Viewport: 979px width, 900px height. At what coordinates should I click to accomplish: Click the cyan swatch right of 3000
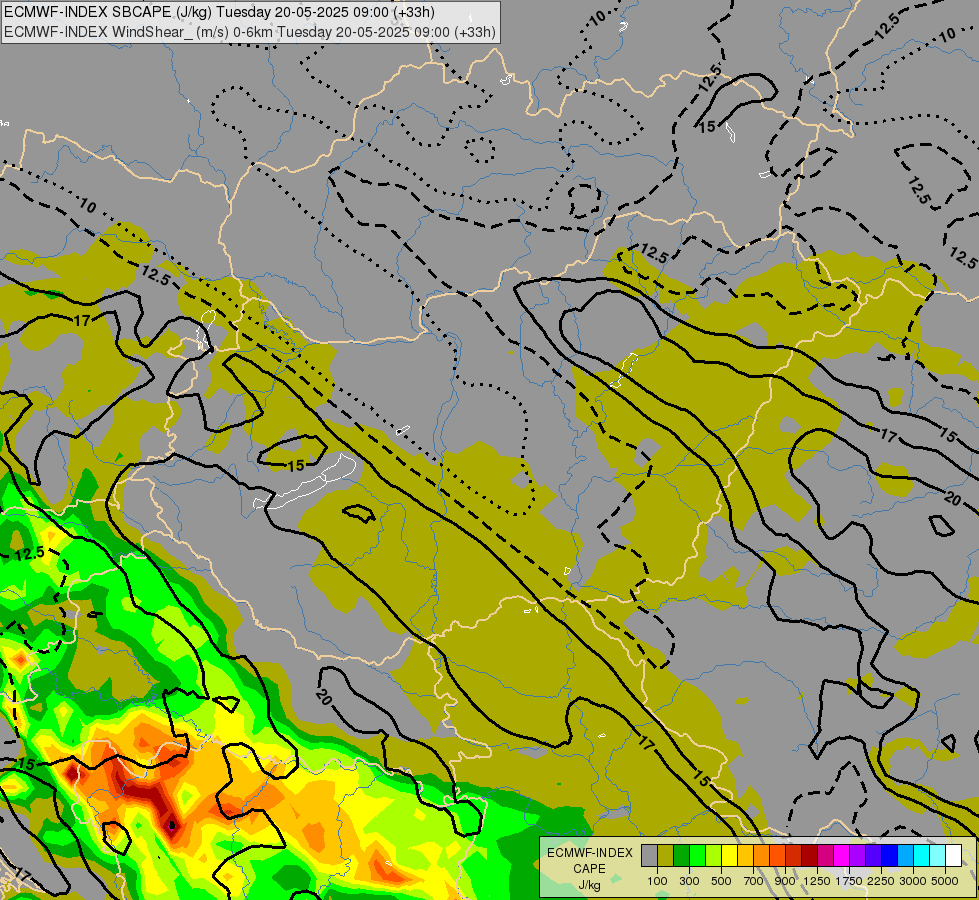[x=922, y=855]
